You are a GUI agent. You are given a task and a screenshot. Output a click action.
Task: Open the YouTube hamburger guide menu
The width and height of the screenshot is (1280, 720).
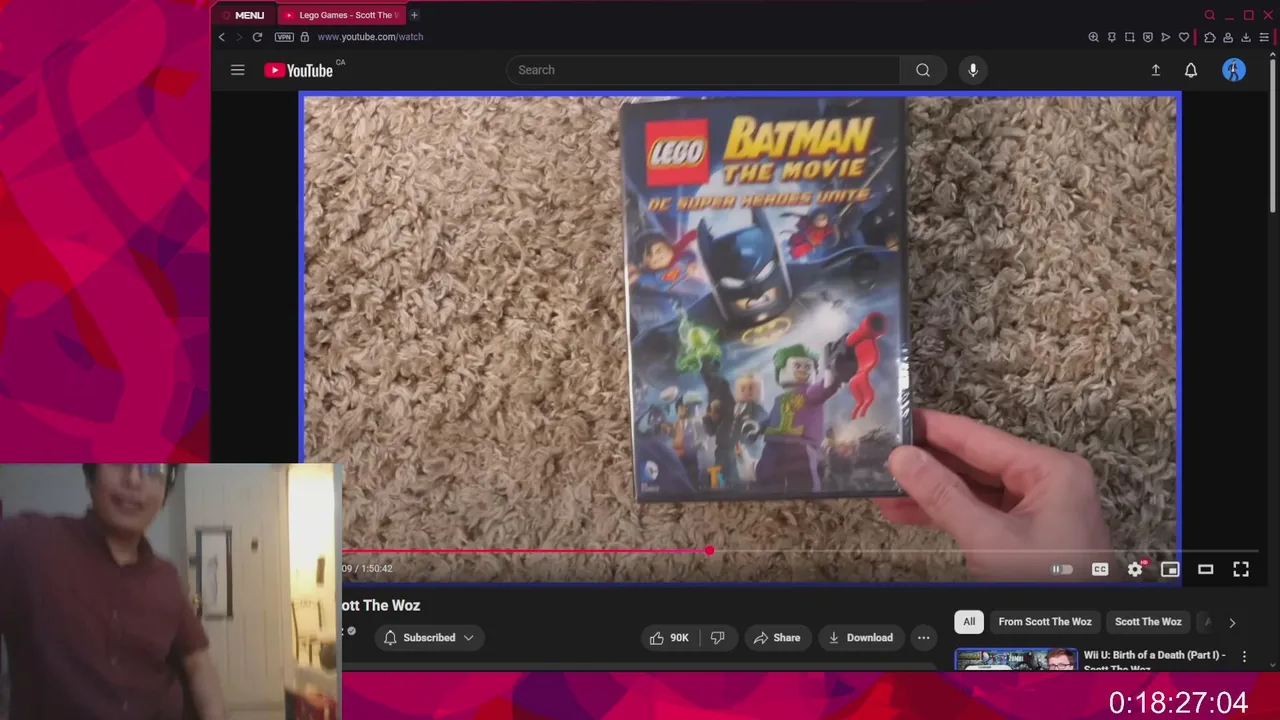237,70
